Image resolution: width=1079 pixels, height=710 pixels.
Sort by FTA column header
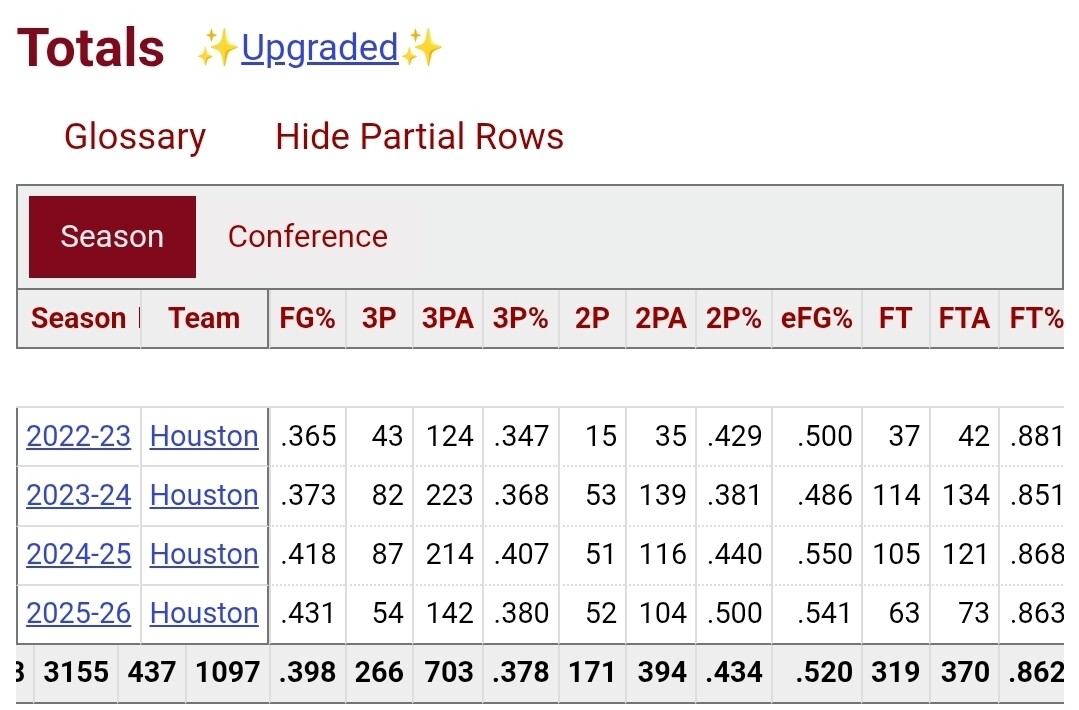coord(964,318)
